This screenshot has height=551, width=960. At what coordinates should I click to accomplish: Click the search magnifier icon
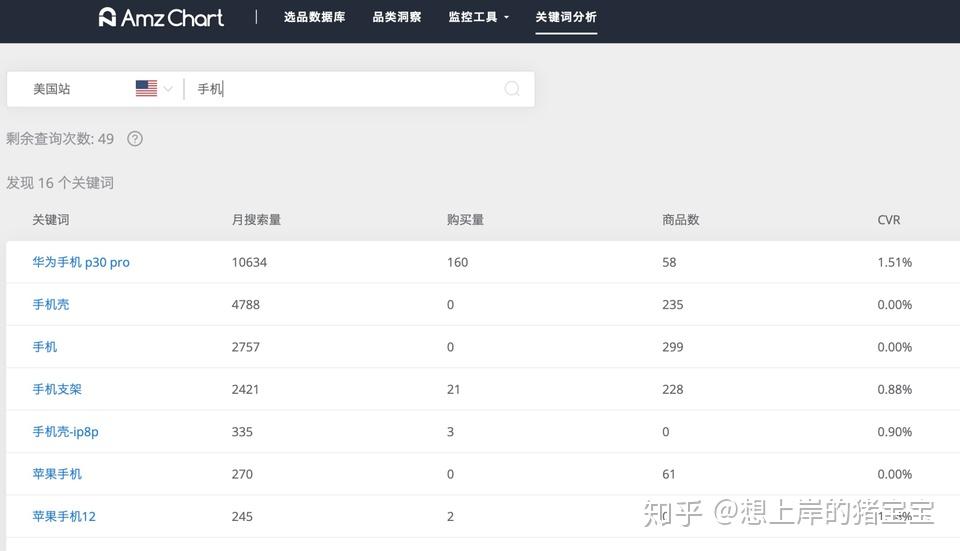click(512, 89)
